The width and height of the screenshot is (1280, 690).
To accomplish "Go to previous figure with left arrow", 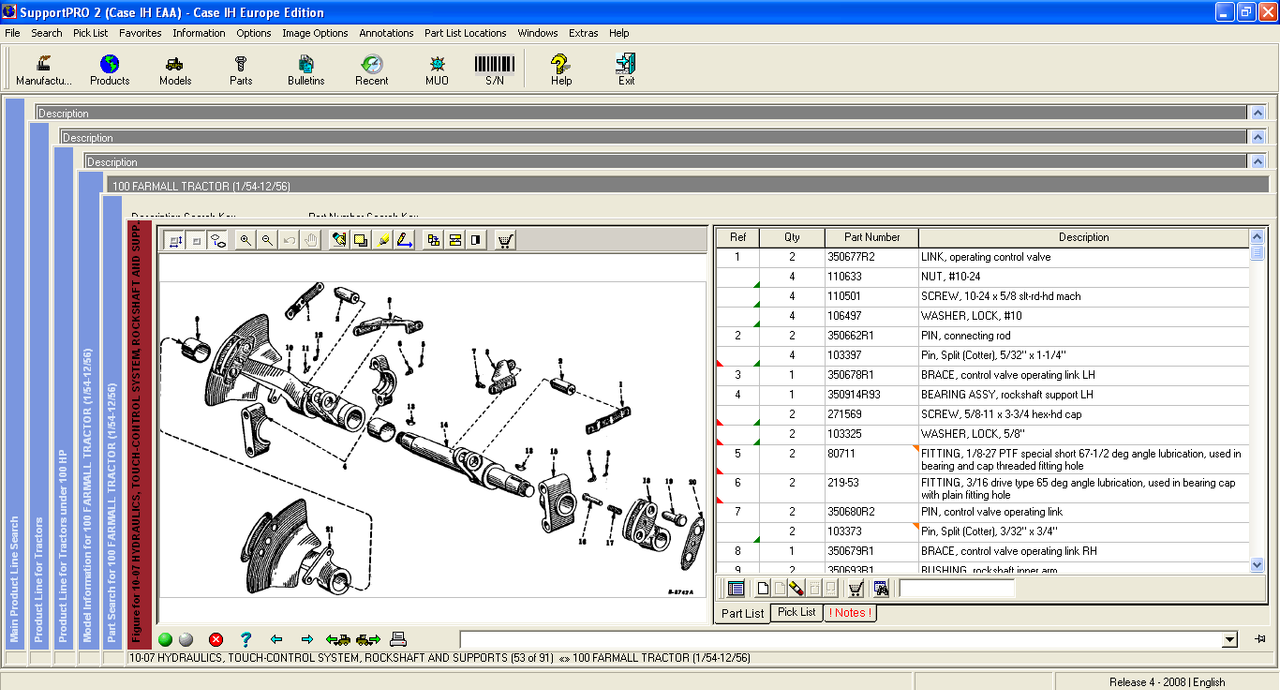I will click(277, 639).
